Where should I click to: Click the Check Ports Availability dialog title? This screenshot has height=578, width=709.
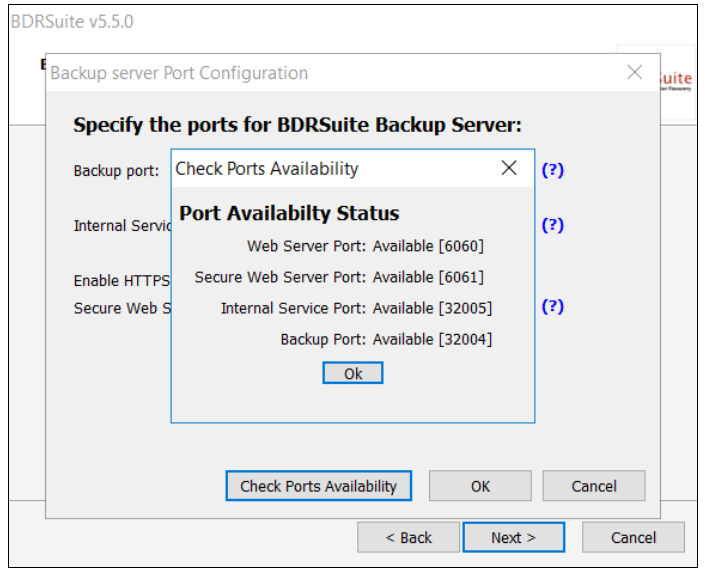point(267,169)
